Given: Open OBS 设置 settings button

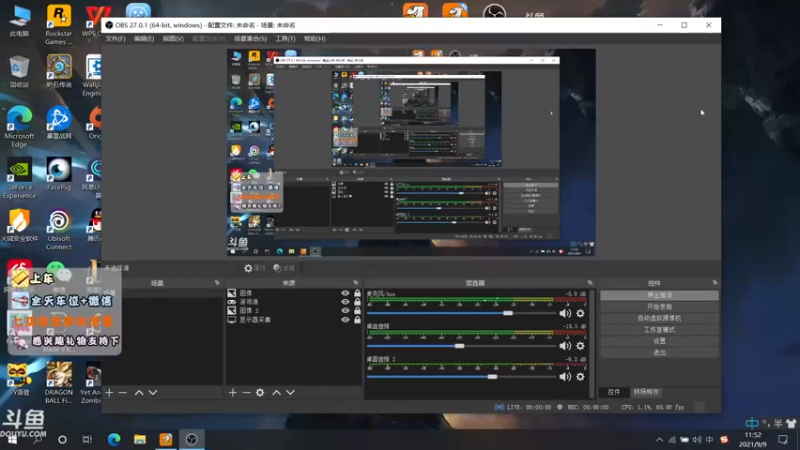Looking at the screenshot, I should click(659, 341).
